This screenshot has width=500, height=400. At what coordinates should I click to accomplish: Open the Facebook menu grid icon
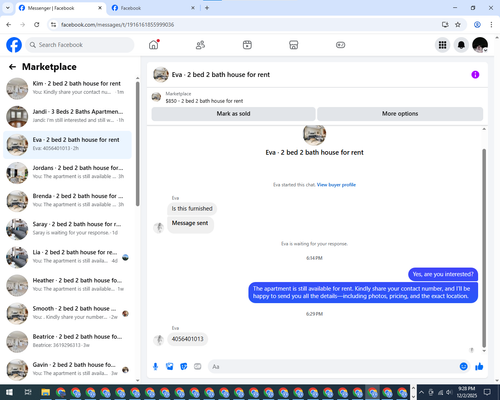click(x=442, y=45)
